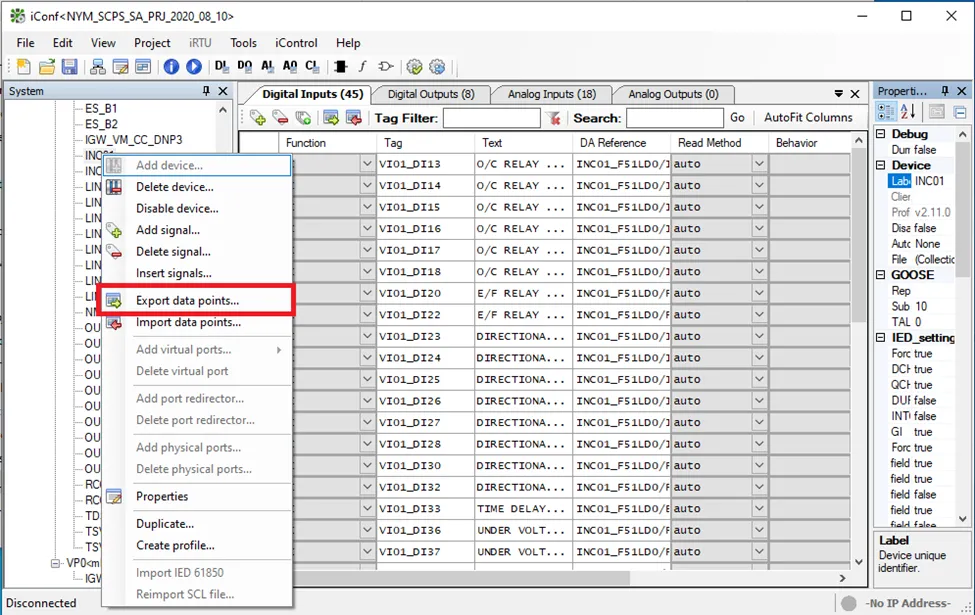Open the iControl menu
This screenshot has width=975, height=615.
296,43
